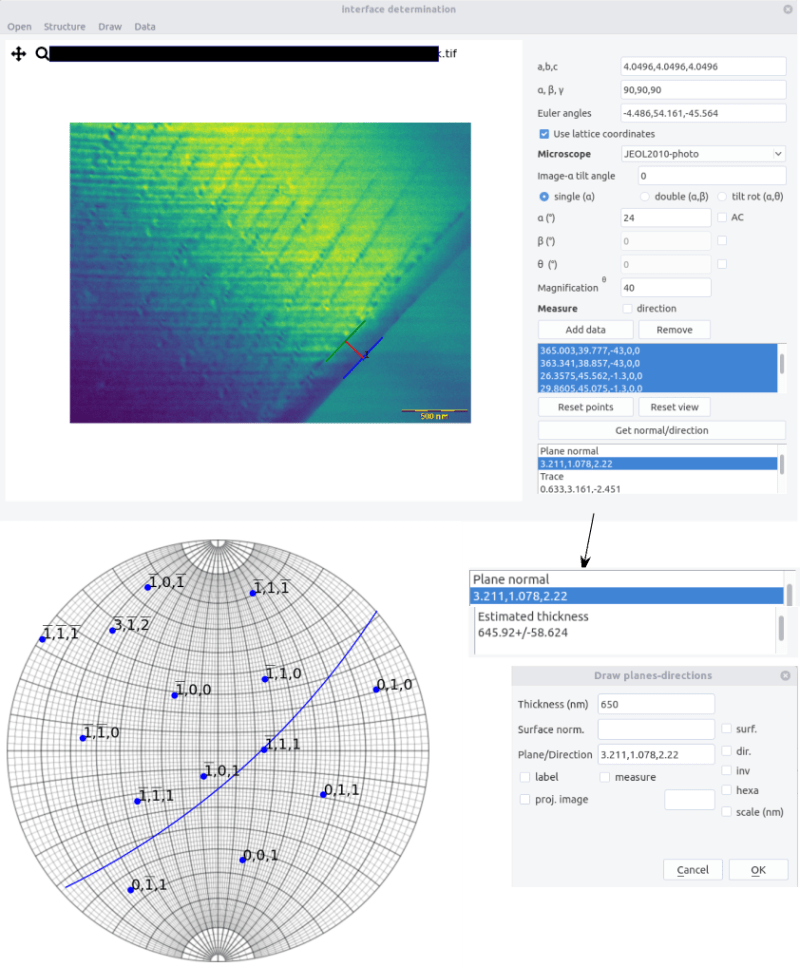Toggle the checkbox beside the β field

pos(722,240)
